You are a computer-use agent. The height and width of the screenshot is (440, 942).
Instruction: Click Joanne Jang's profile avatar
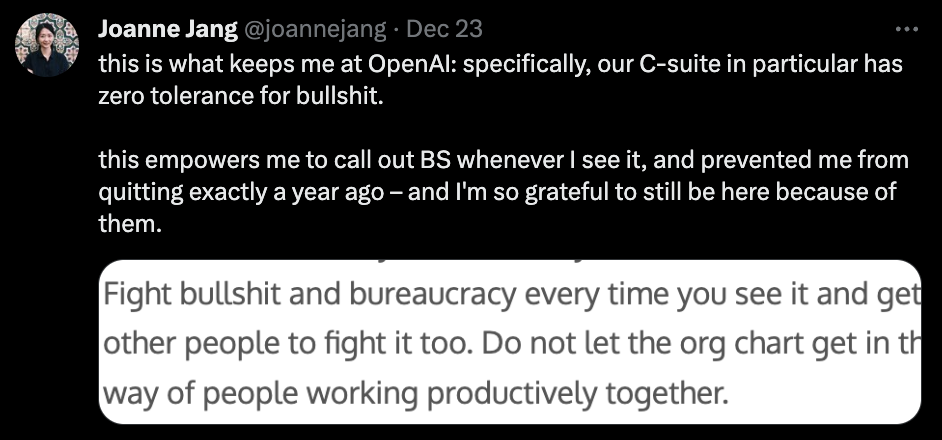click(47, 45)
